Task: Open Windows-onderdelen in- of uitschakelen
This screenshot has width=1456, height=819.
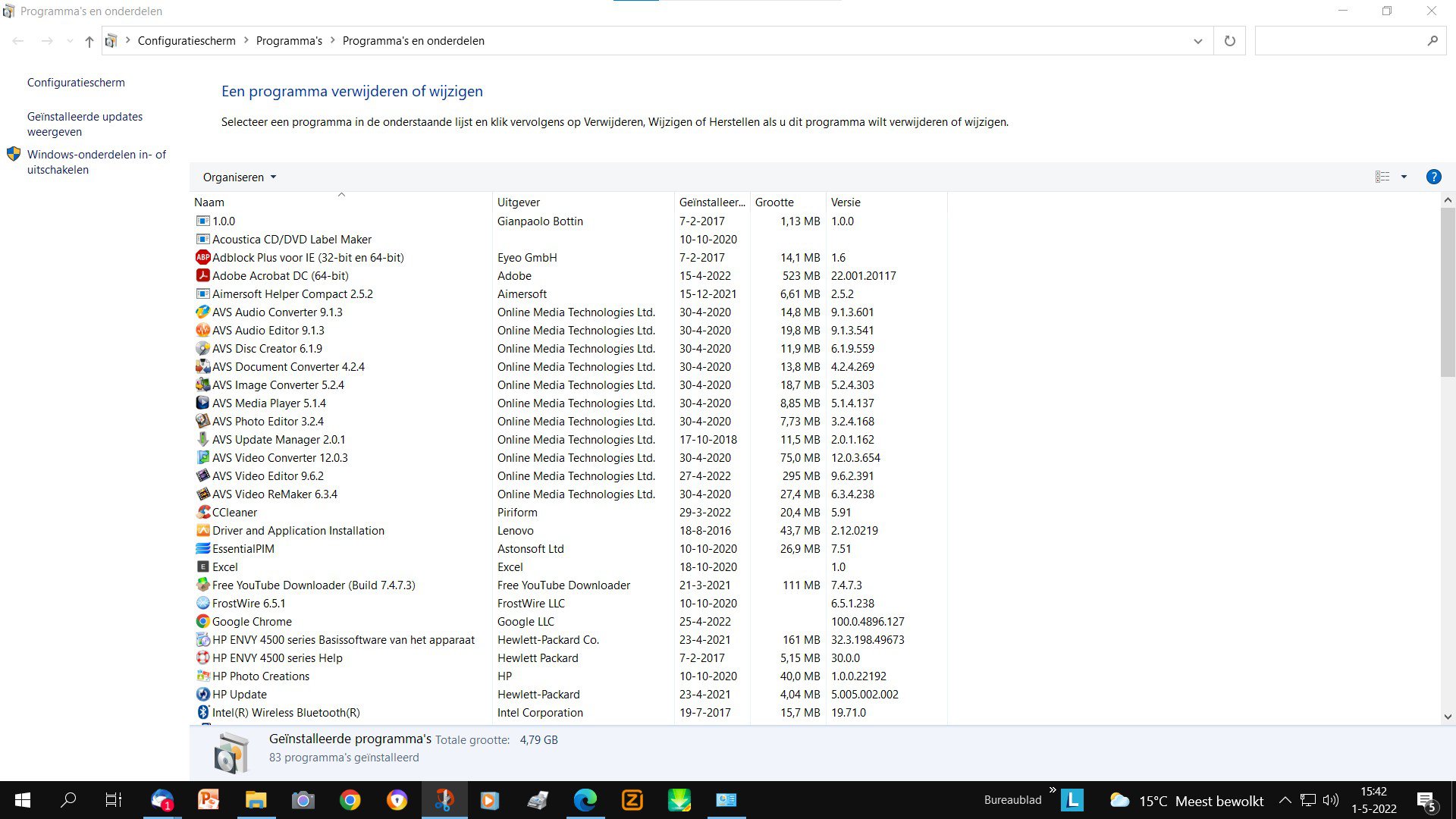Action: 96,162
